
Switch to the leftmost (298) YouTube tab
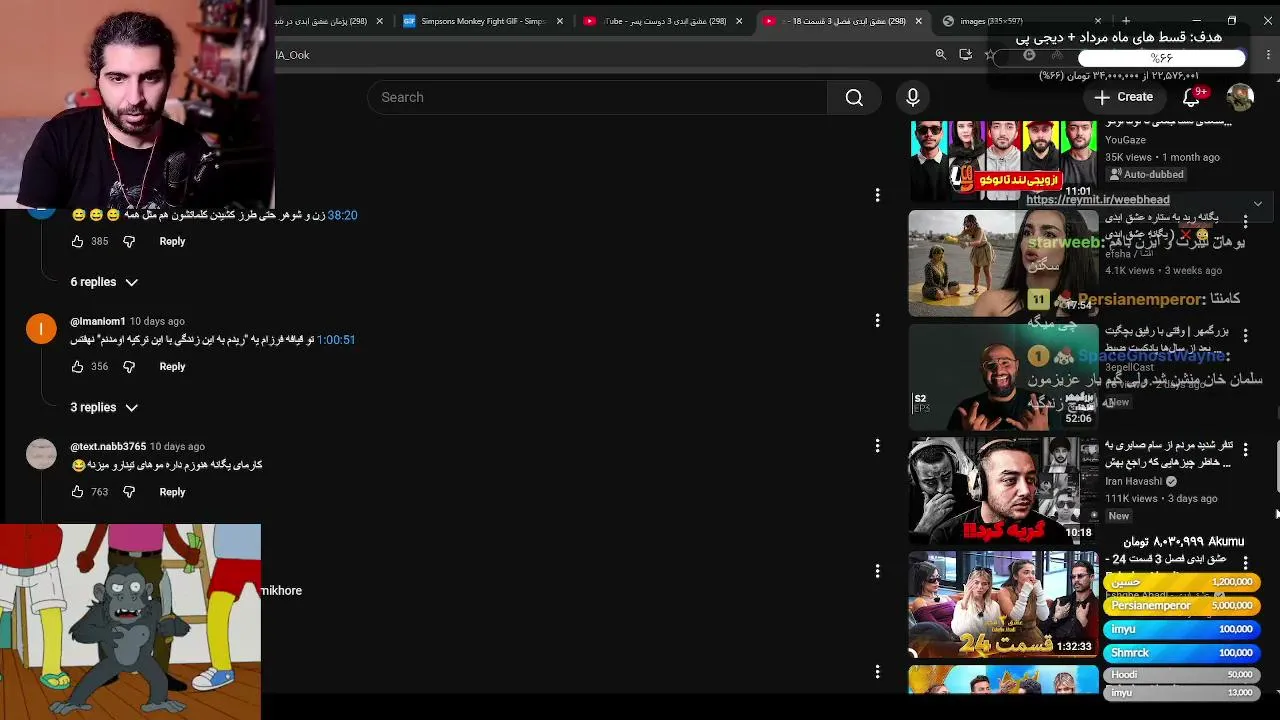pos(325,21)
